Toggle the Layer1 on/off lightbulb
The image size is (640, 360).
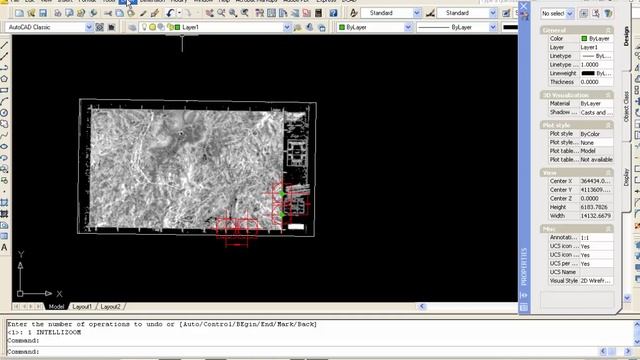point(144,27)
